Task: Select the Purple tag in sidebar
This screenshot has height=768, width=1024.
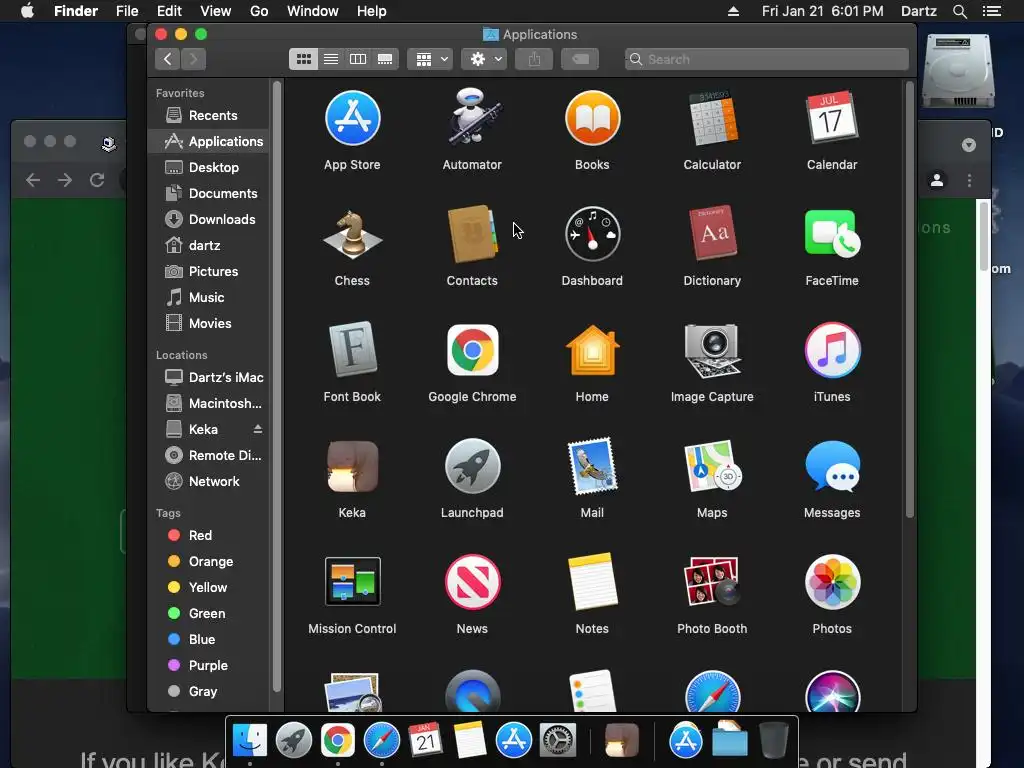Action: [209, 665]
